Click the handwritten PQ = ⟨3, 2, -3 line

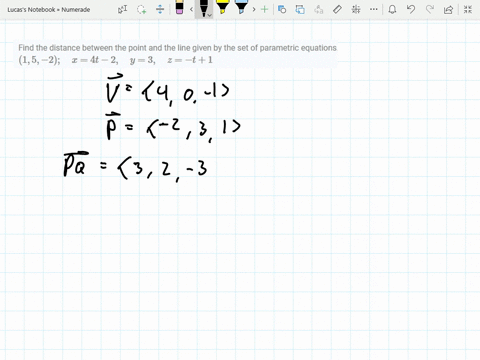[135, 166]
